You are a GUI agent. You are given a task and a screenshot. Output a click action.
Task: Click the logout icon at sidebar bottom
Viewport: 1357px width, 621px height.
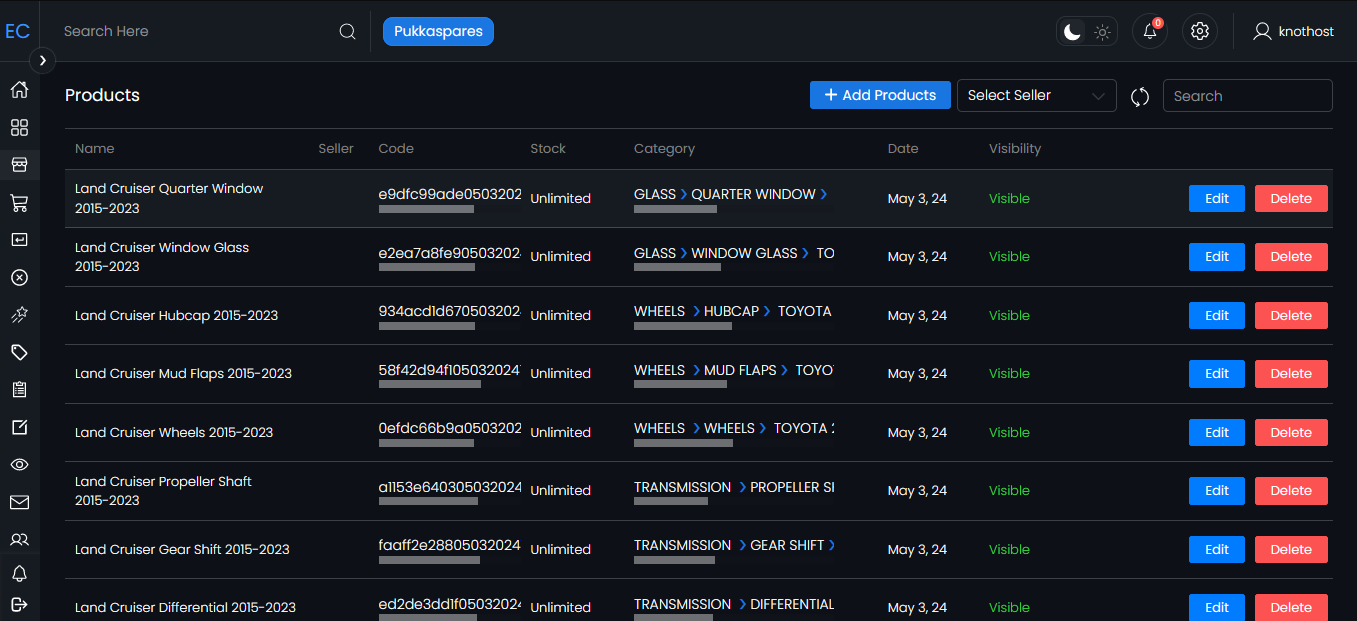19,604
